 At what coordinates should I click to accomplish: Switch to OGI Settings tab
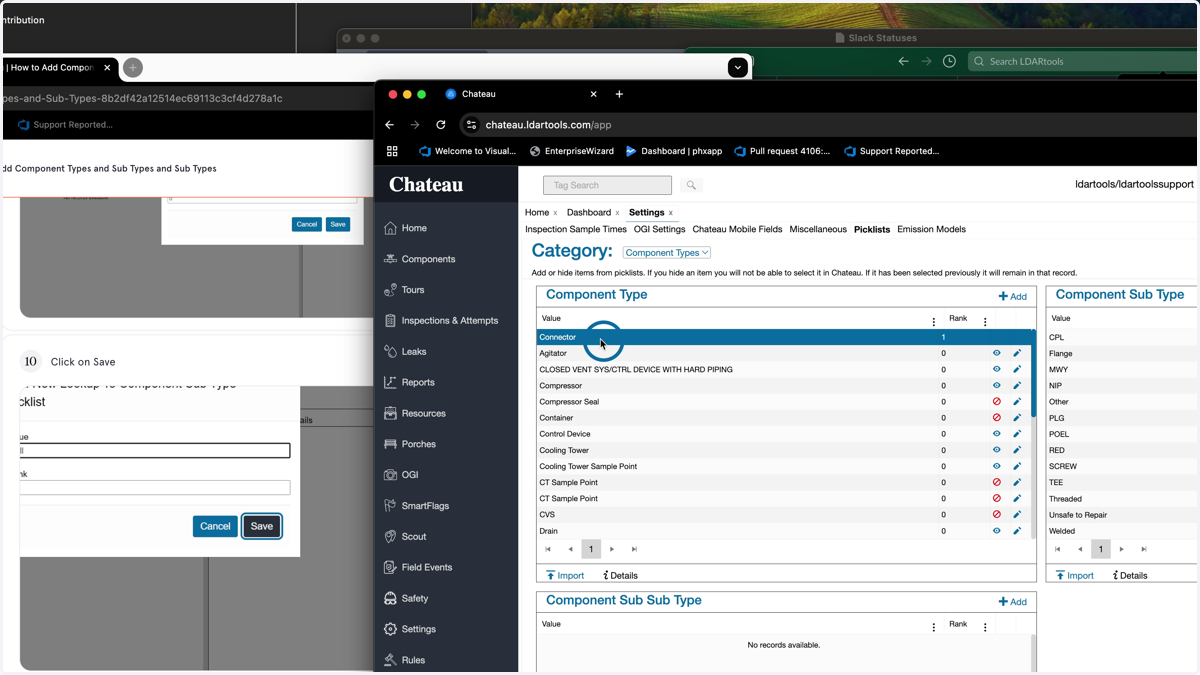coord(659,229)
